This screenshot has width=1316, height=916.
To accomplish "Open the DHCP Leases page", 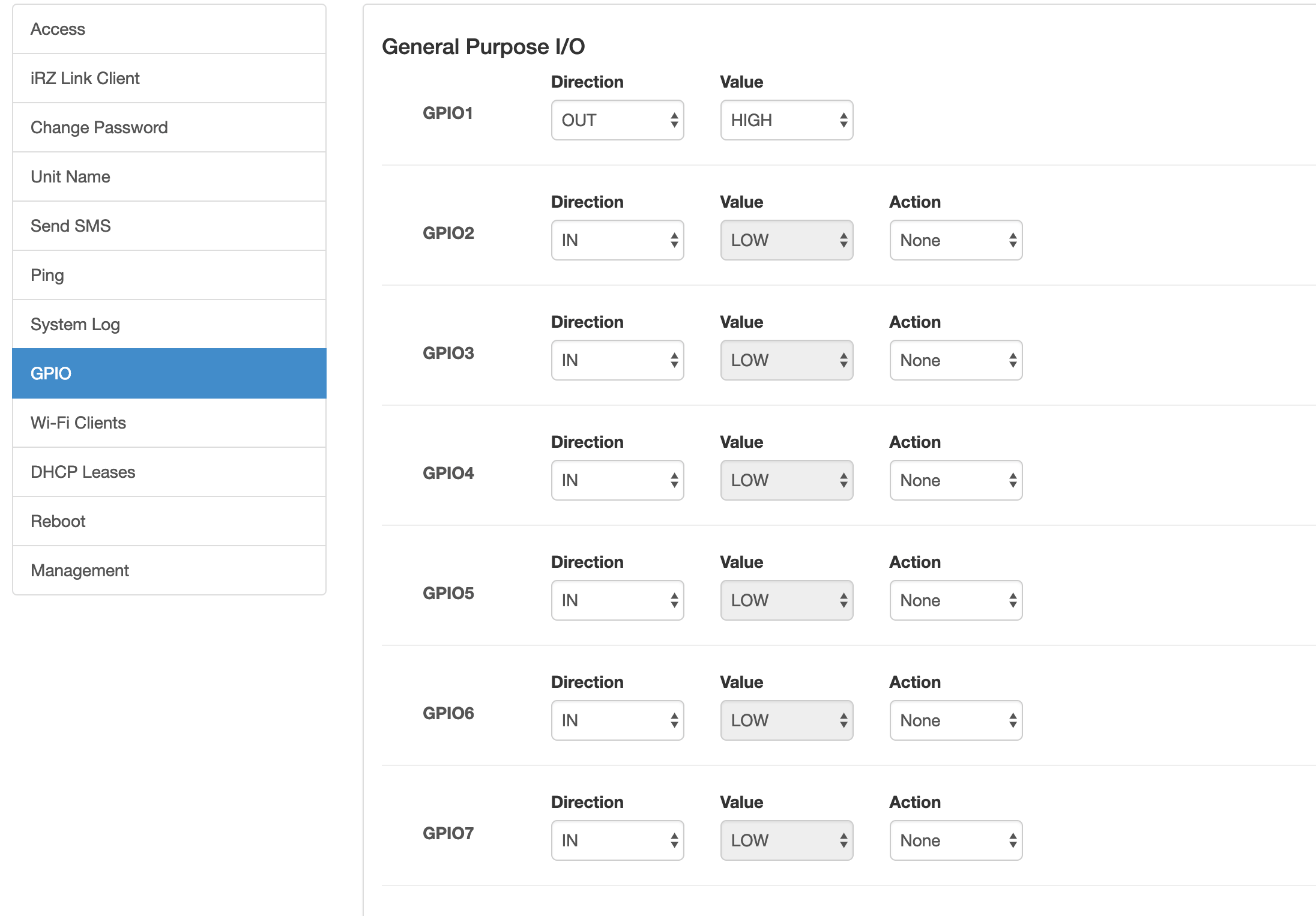I will point(169,472).
